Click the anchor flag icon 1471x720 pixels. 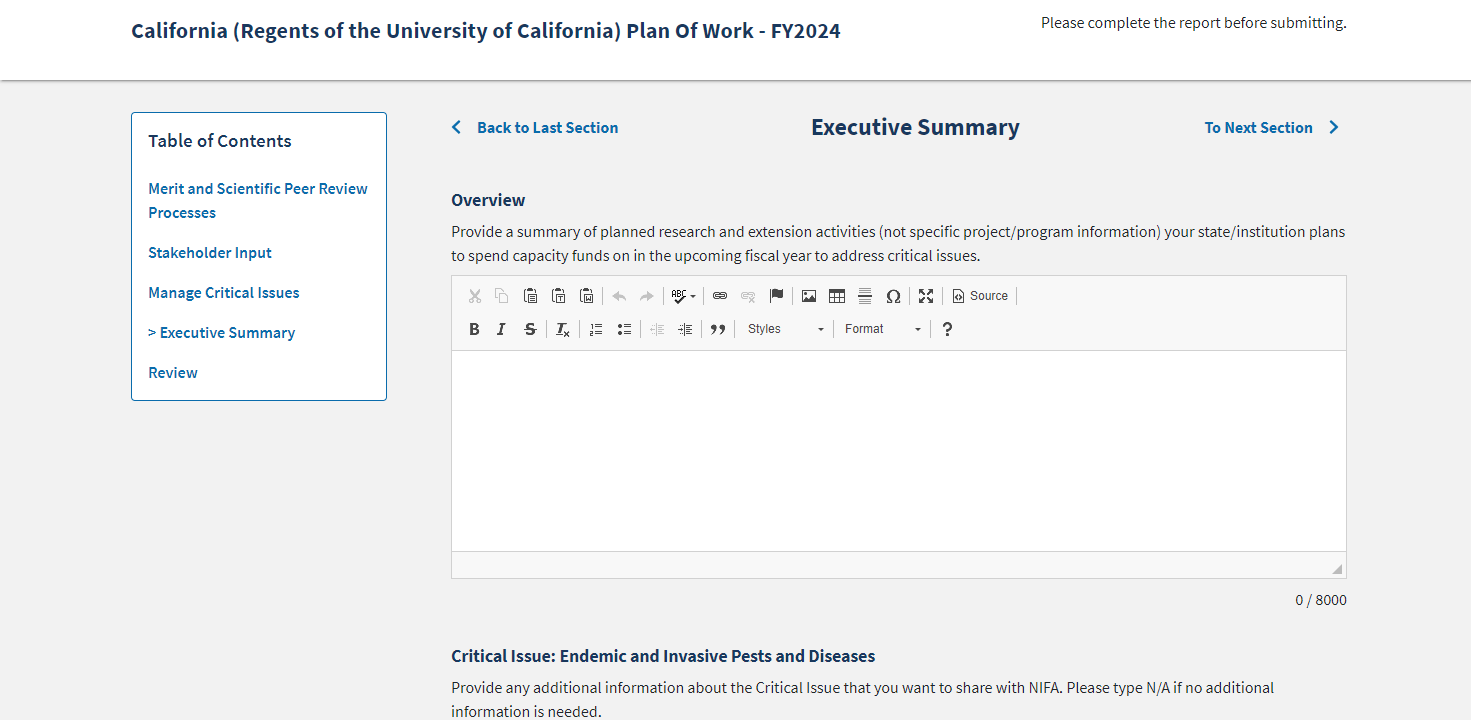pos(776,296)
